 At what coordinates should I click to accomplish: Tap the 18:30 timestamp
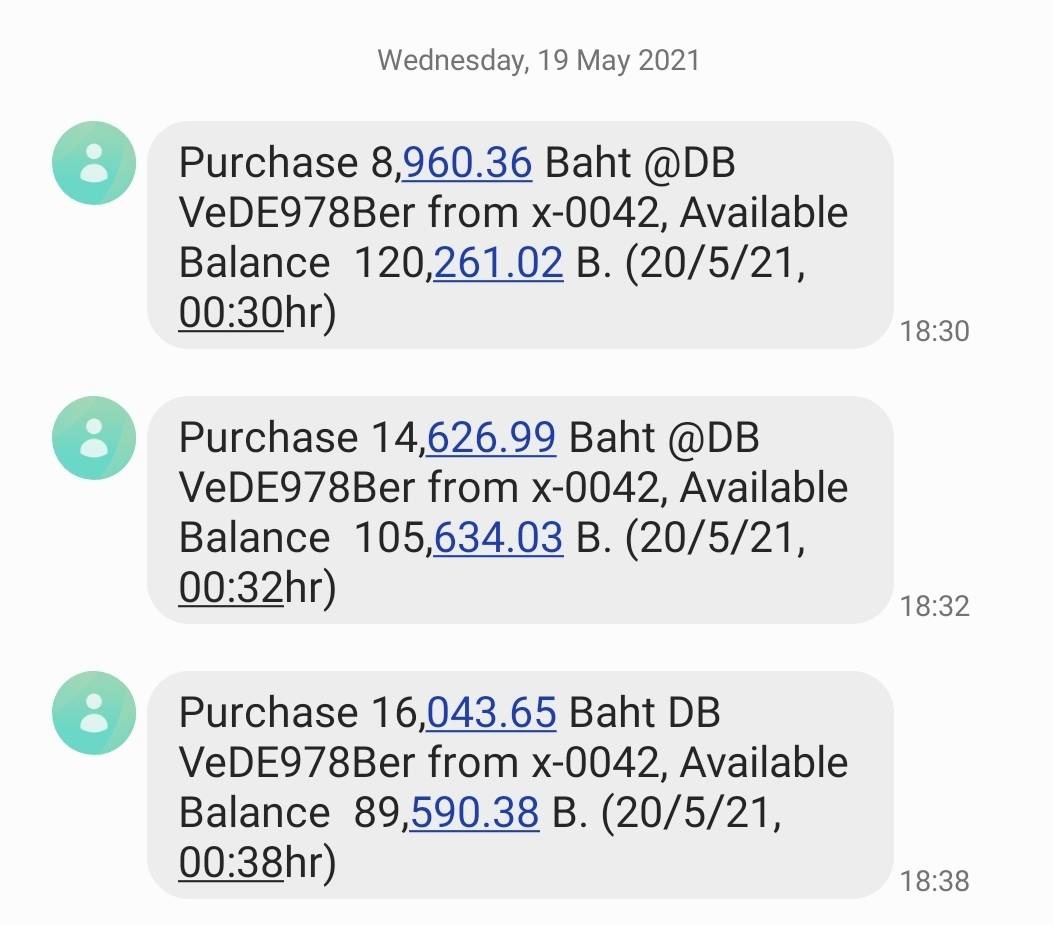click(x=934, y=331)
